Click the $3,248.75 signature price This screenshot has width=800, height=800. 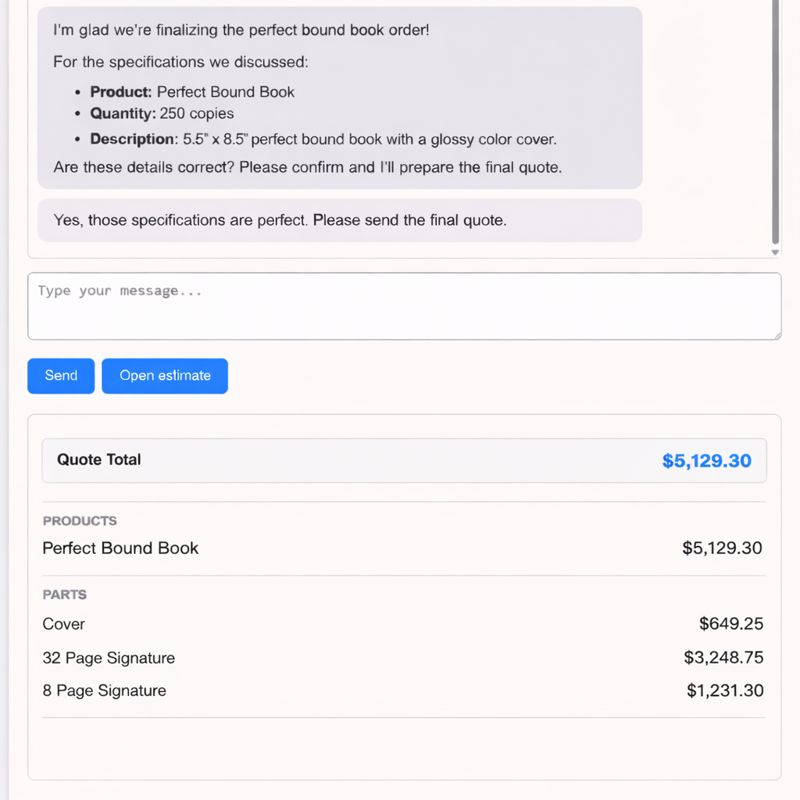pyautogui.click(x=723, y=658)
